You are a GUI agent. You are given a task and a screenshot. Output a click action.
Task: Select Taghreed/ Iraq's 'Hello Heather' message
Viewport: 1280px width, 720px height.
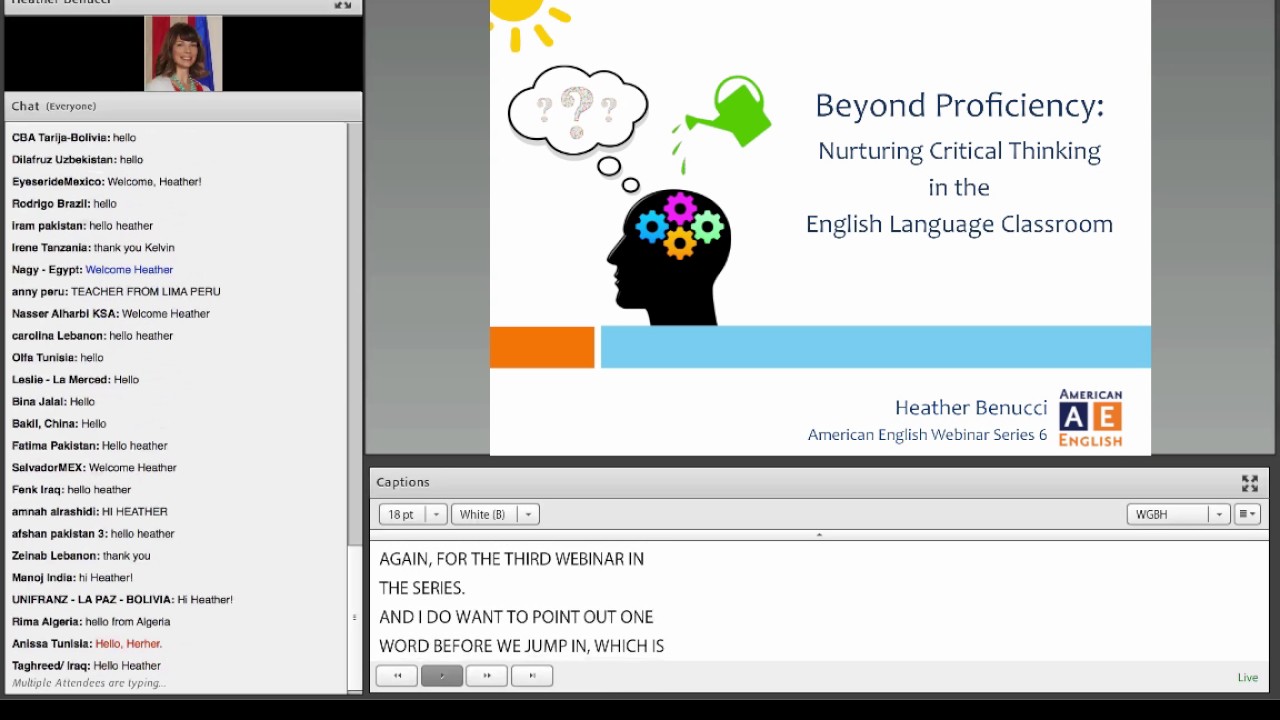pyautogui.click(x=86, y=666)
